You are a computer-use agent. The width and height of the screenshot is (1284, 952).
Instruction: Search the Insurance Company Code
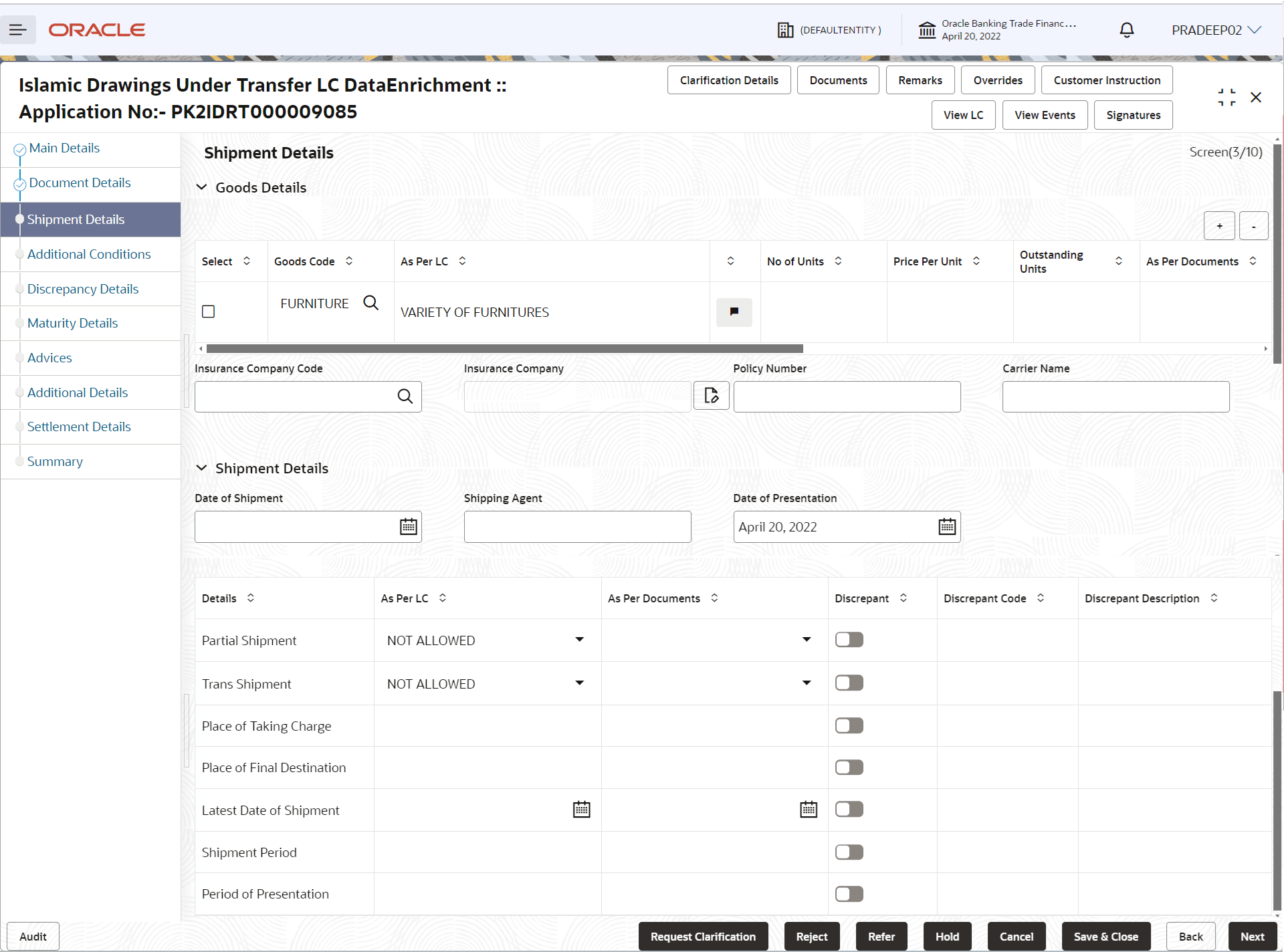click(405, 396)
